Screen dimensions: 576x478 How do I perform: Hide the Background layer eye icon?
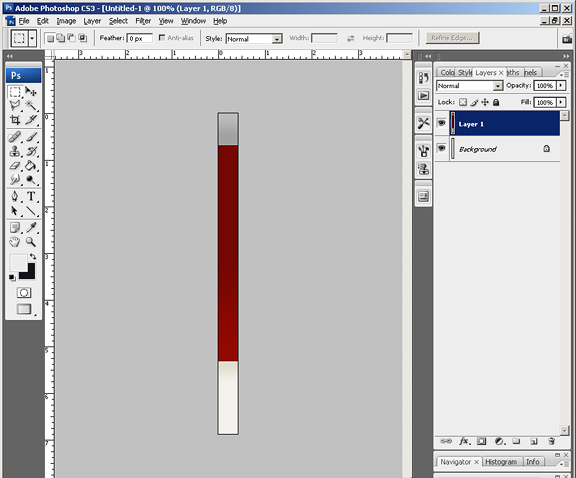(x=442, y=148)
